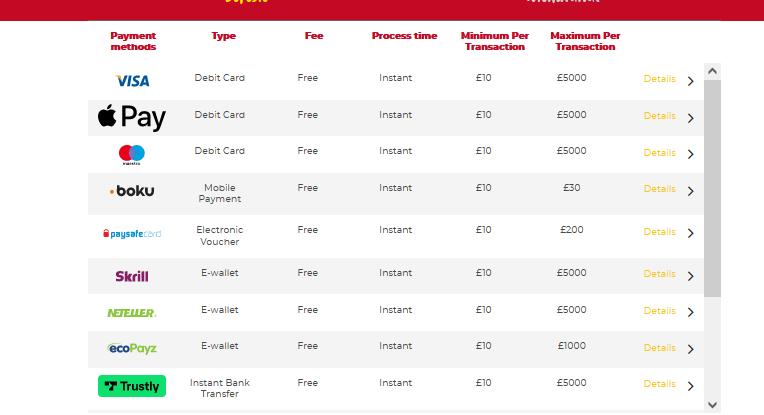
Task: Select the Apple Pay logo
Action: click(x=132, y=117)
